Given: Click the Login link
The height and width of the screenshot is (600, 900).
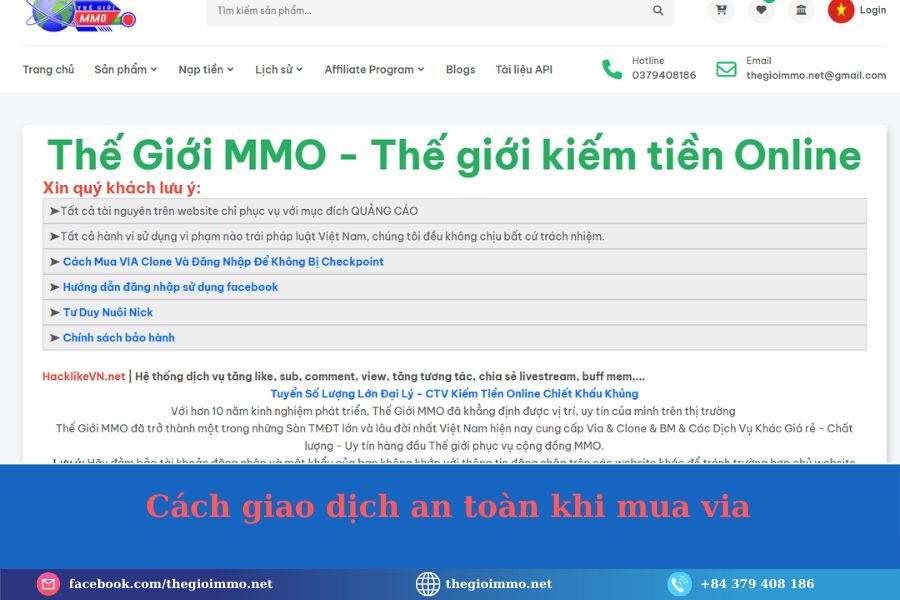Looking at the screenshot, I should 872,10.
